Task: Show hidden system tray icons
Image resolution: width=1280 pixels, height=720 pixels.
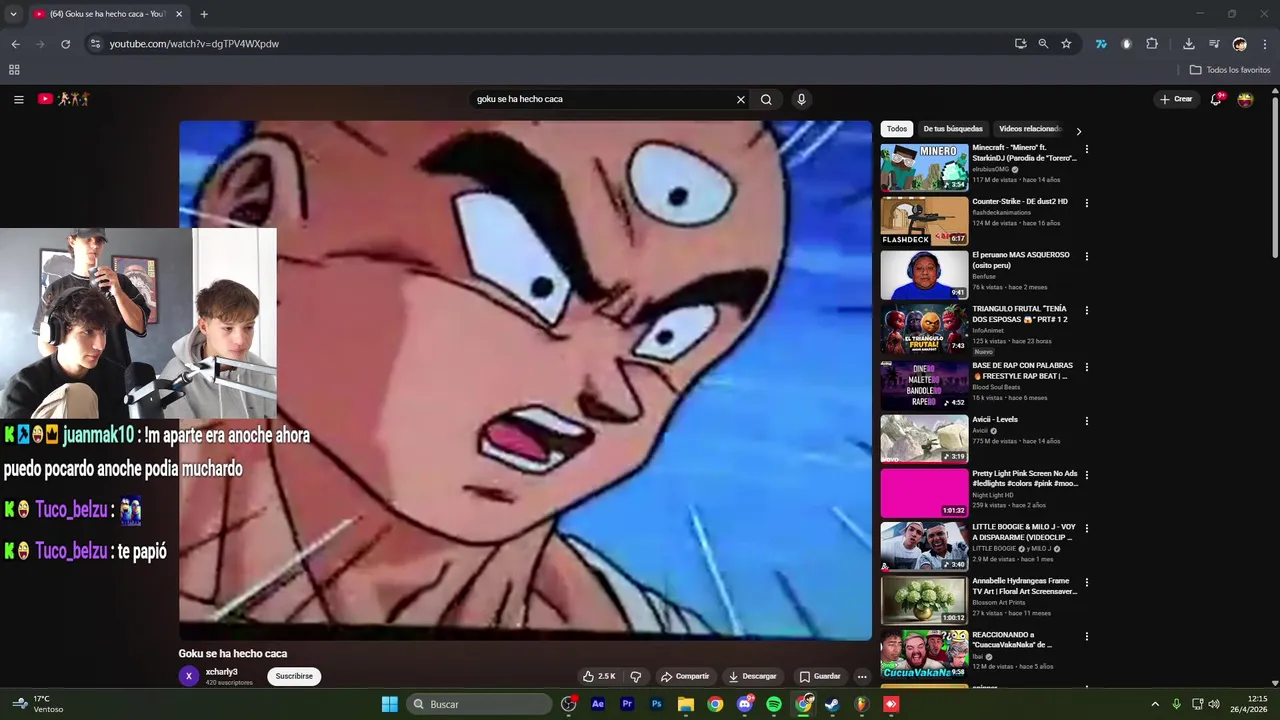Action: click(1155, 704)
